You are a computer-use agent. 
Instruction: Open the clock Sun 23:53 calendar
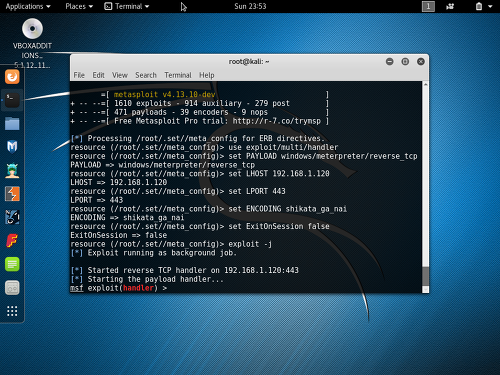(250, 6)
